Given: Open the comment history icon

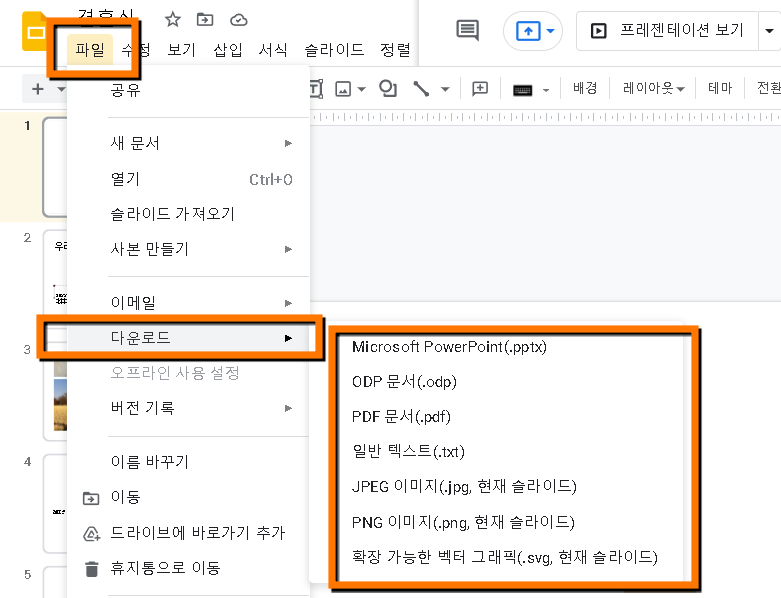Looking at the screenshot, I should [468, 30].
